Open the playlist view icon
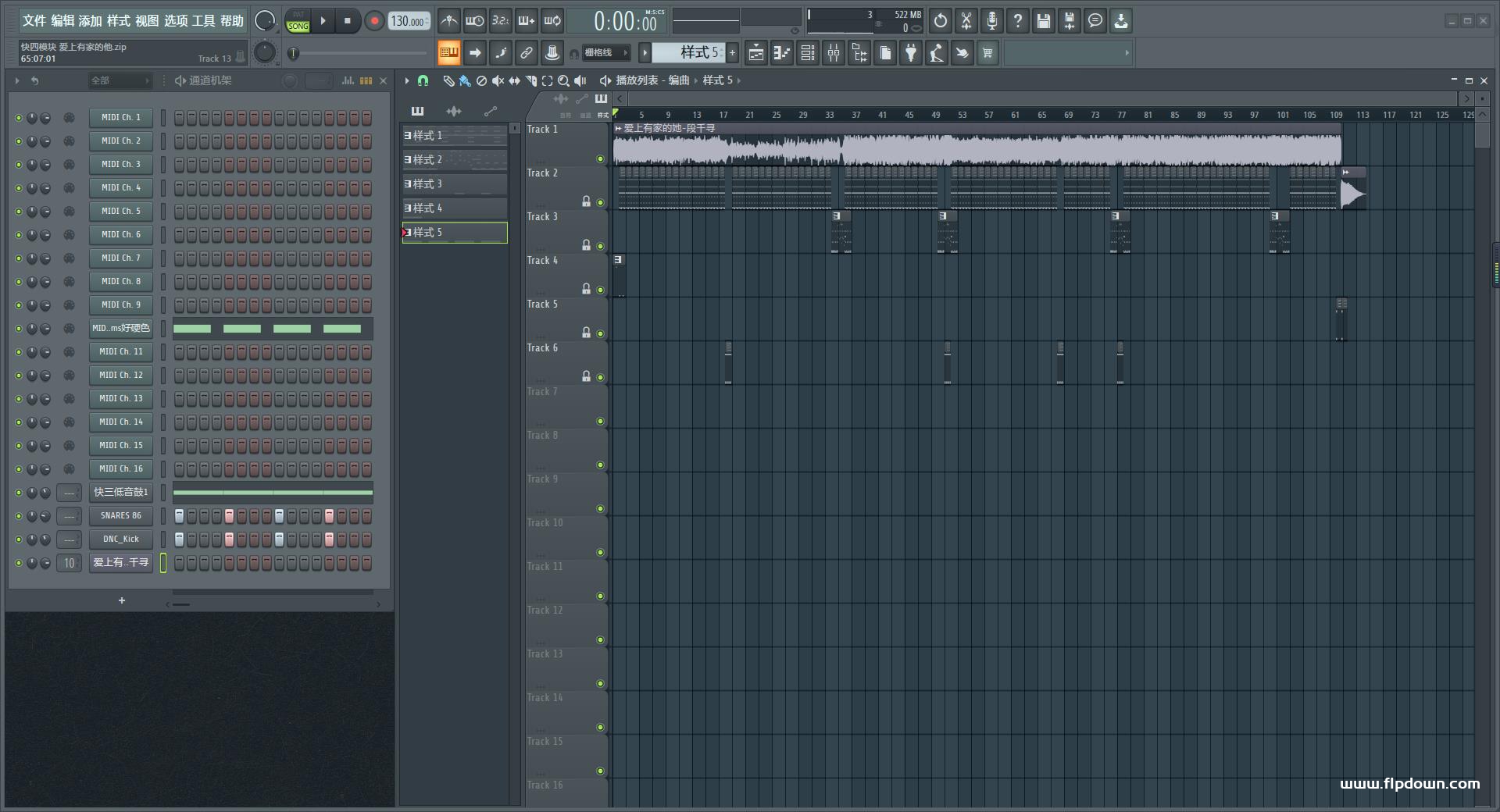Screen dimensions: 1500x812 coord(756,53)
